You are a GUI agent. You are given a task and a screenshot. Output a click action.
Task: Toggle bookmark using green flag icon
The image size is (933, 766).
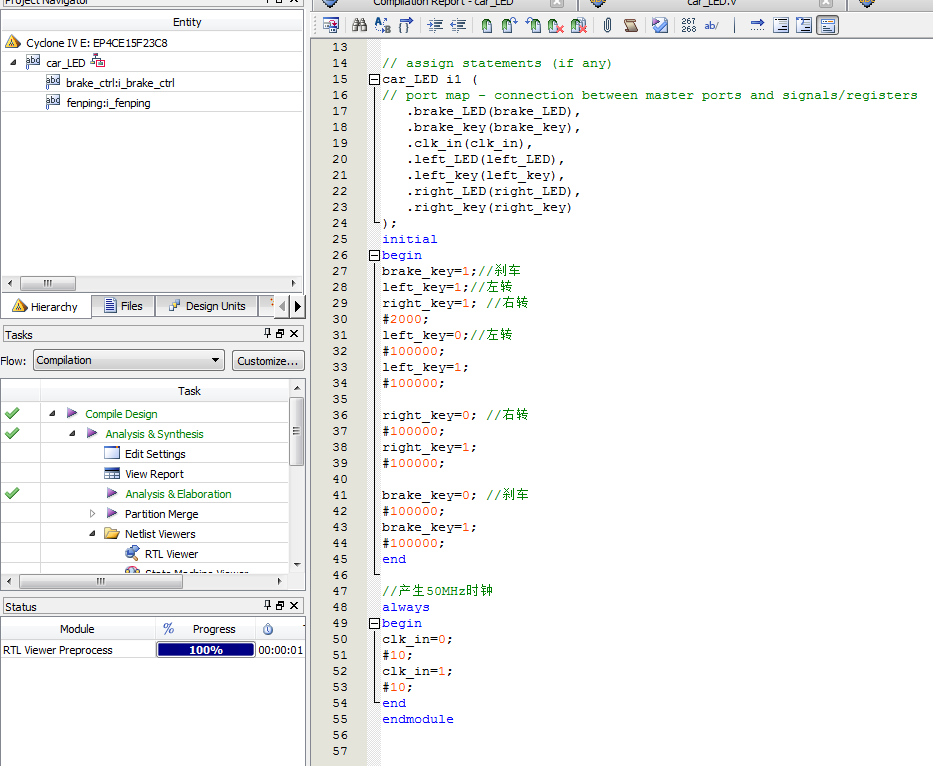pyautogui.click(x=487, y=26)
